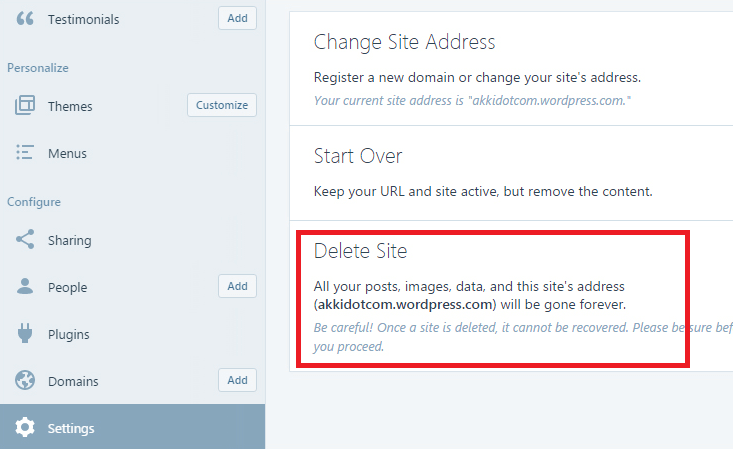Click the Themes layout icon
Image resolution: width=733 pixels, height=449 pixels.
25,105
